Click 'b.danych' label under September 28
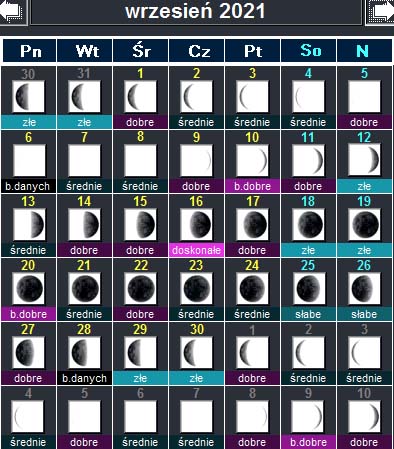 coord(84,378)
